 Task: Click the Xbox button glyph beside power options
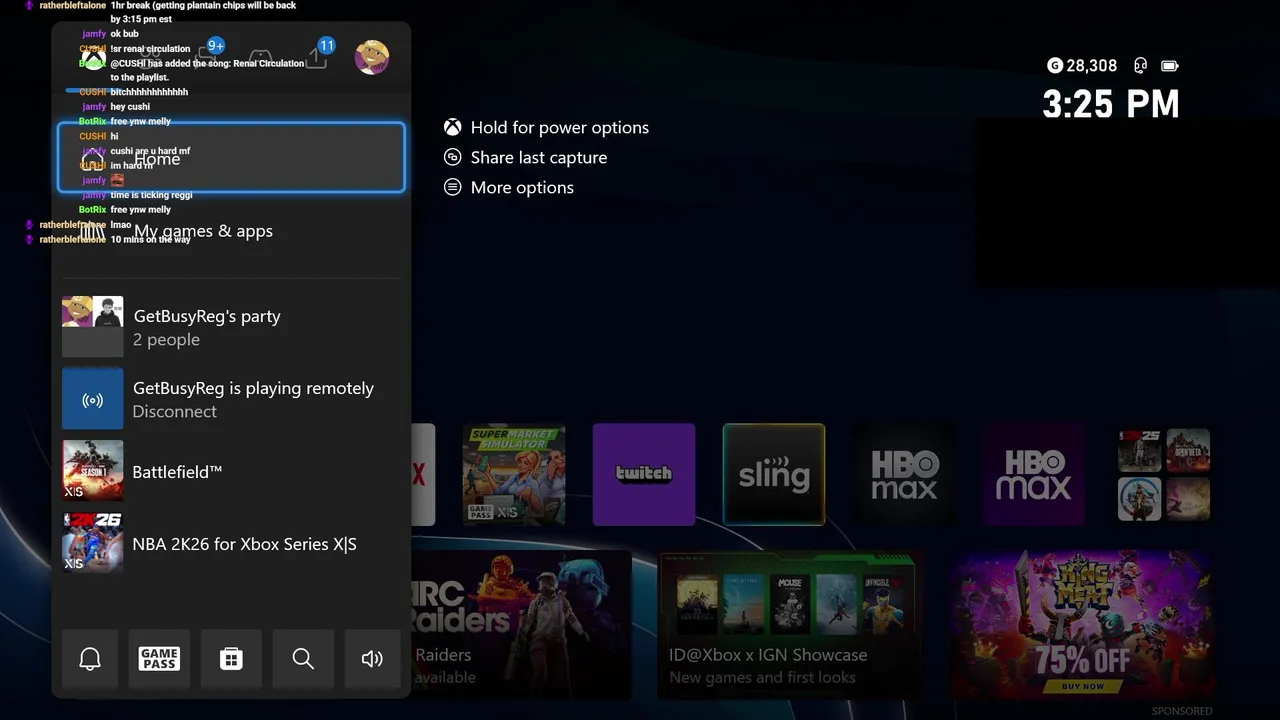click(x=453, y=127)
